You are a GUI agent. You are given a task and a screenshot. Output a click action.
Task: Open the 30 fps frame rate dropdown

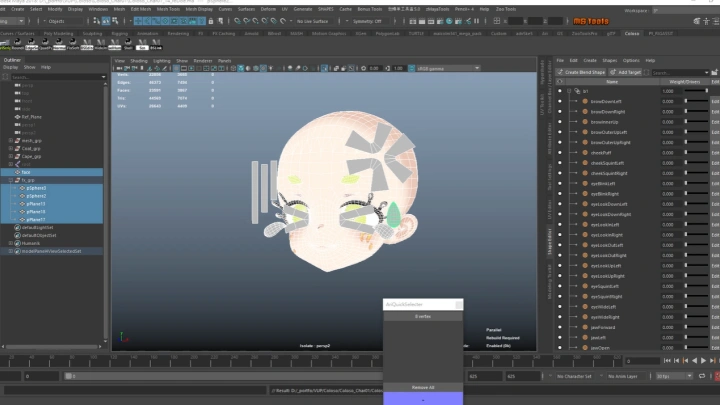pyautogui.click(x=674, y=376)
